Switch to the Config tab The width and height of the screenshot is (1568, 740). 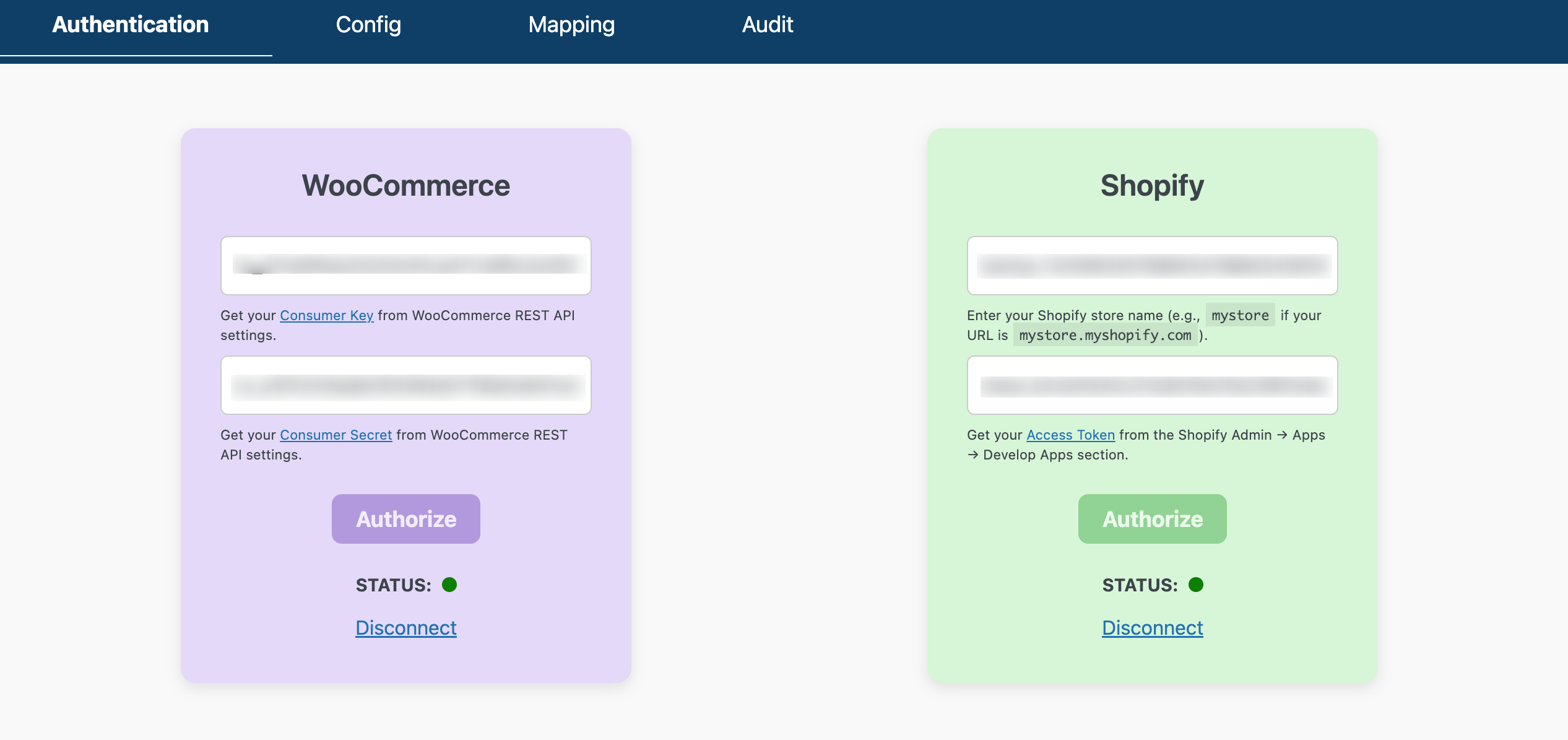click(x=368, y=25)
